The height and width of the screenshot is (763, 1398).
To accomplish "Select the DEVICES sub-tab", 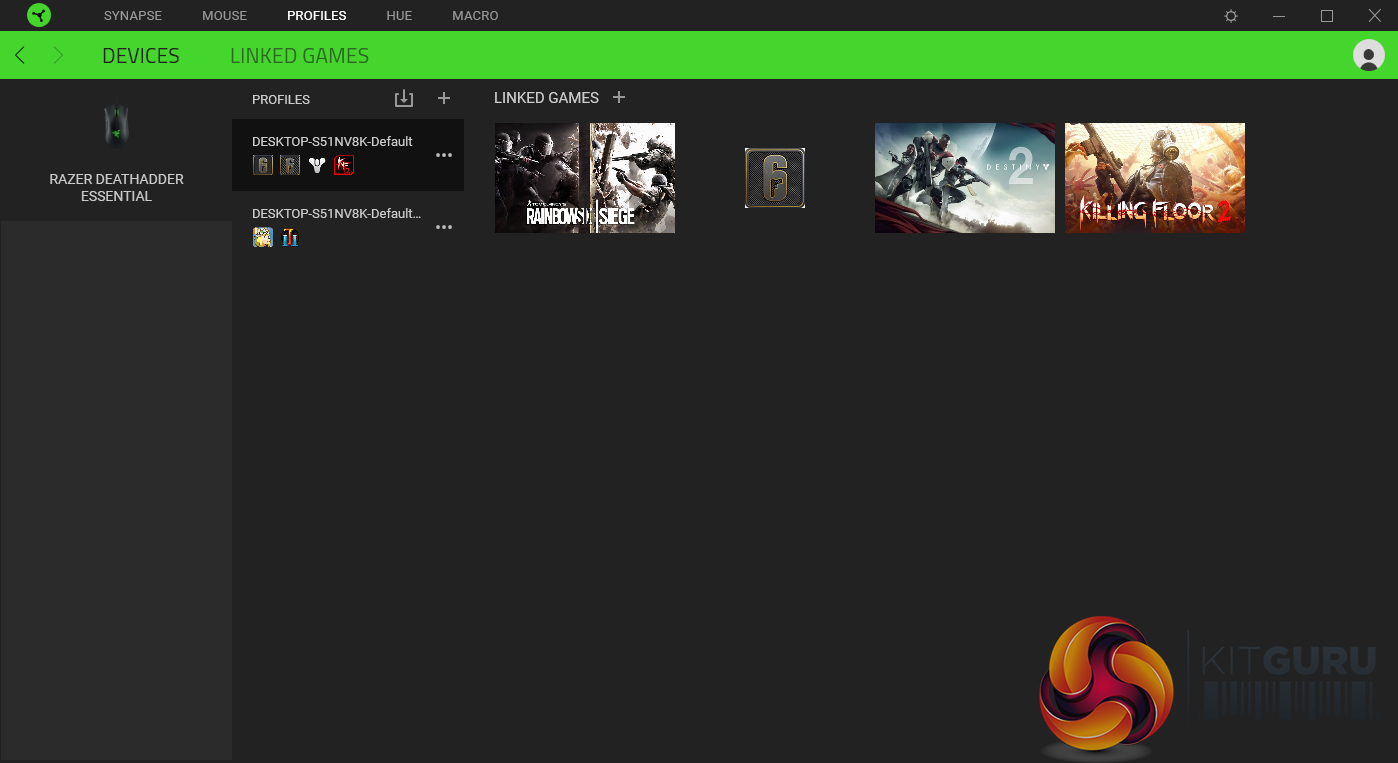I will pos(141,56).
